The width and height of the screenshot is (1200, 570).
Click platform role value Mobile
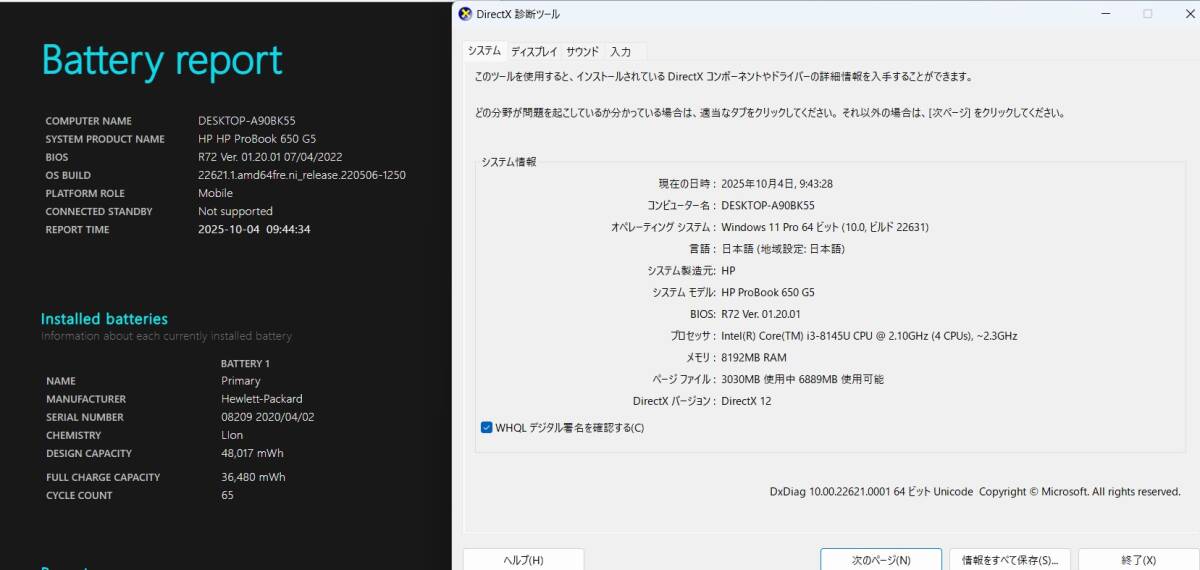215,193
